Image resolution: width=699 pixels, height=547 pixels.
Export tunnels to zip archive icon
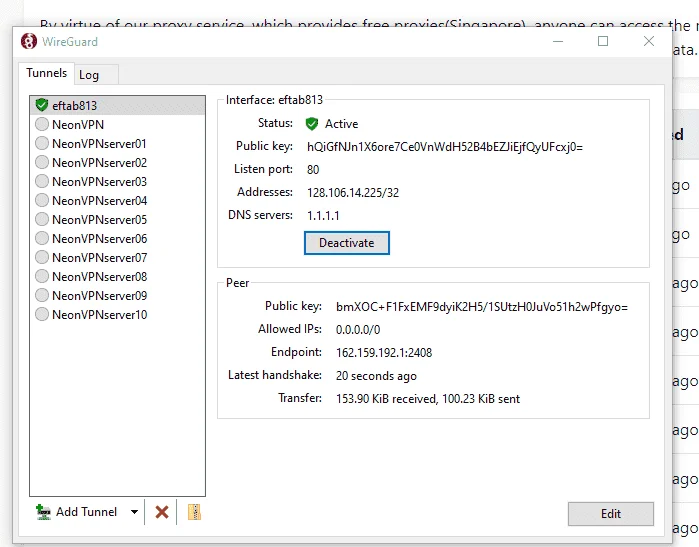(x=194, y=512)
